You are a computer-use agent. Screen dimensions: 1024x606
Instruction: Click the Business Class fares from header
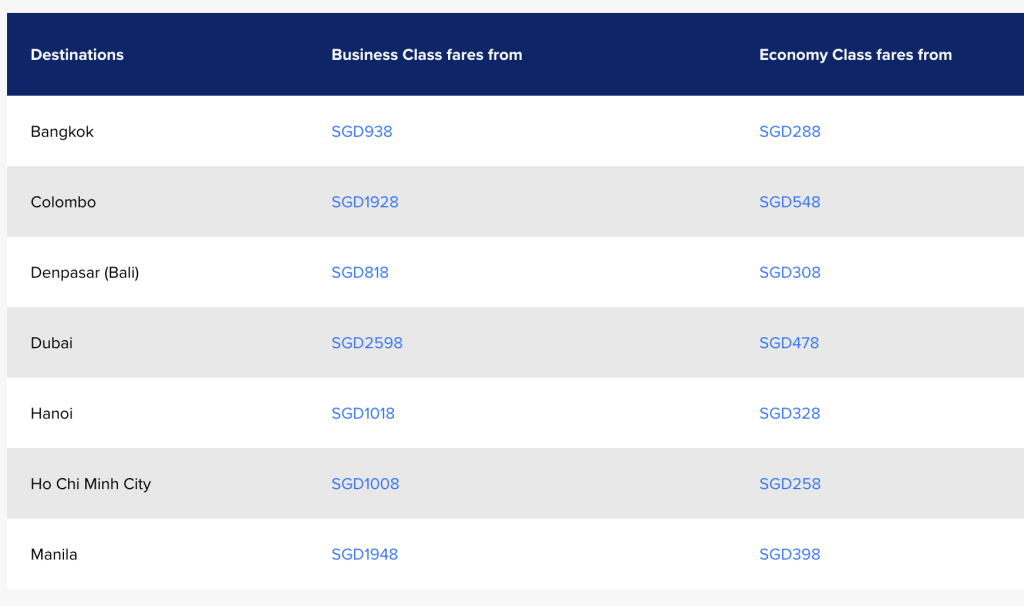click(427, 55)
